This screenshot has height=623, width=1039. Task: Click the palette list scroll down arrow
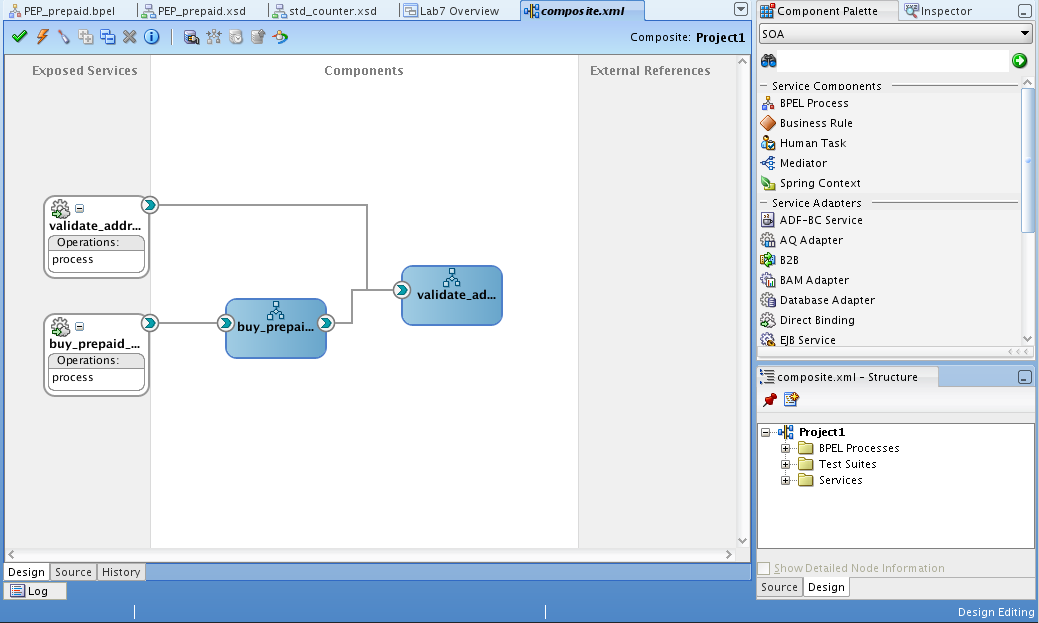tap(1028, 339)
